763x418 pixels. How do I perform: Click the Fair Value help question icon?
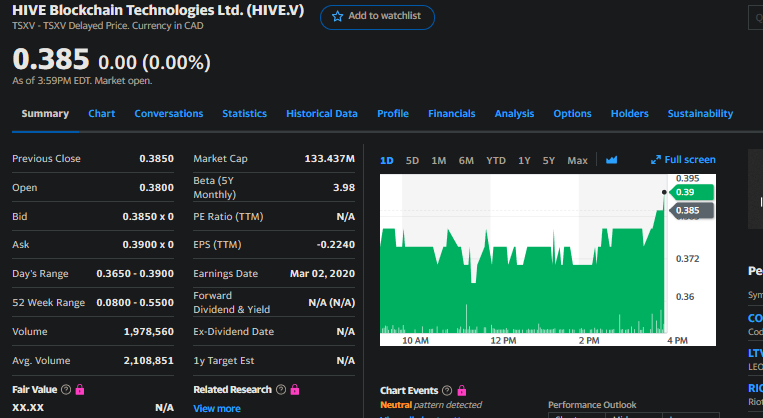(x=66, y=389)
